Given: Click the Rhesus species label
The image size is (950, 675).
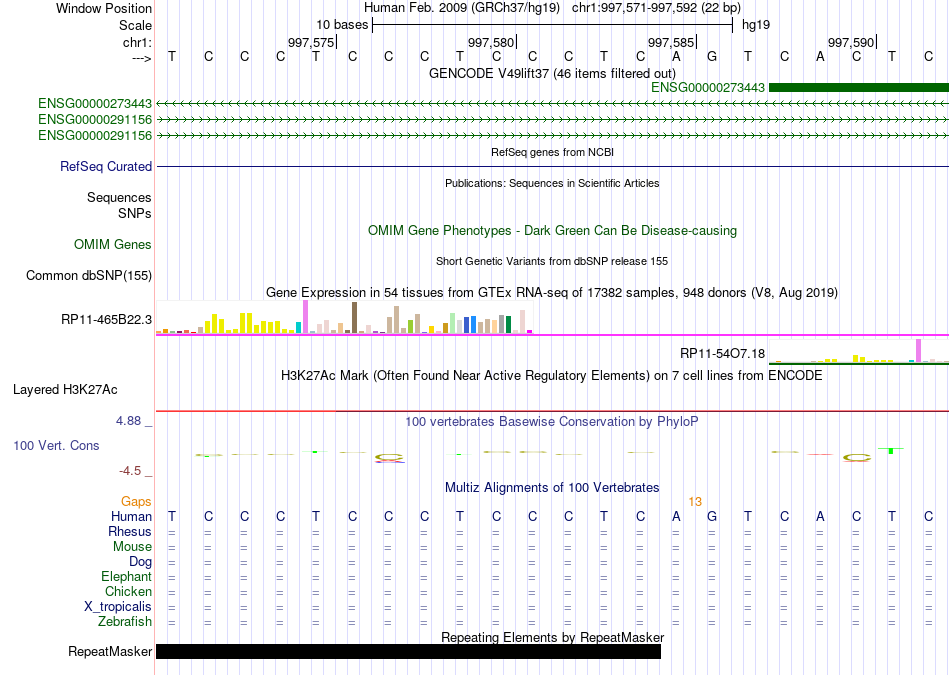Looking at the screenshot, I should tap(130, 531).
